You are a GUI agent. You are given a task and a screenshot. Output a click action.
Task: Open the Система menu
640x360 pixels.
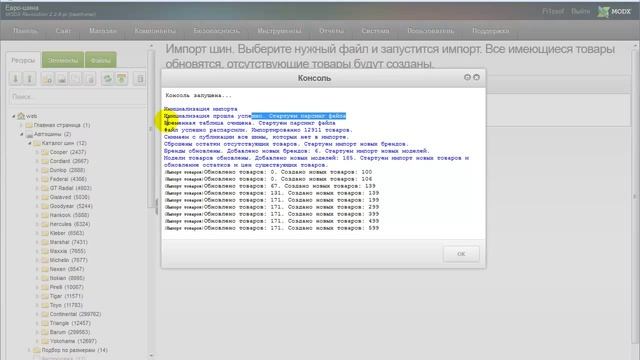pos(375,31)
